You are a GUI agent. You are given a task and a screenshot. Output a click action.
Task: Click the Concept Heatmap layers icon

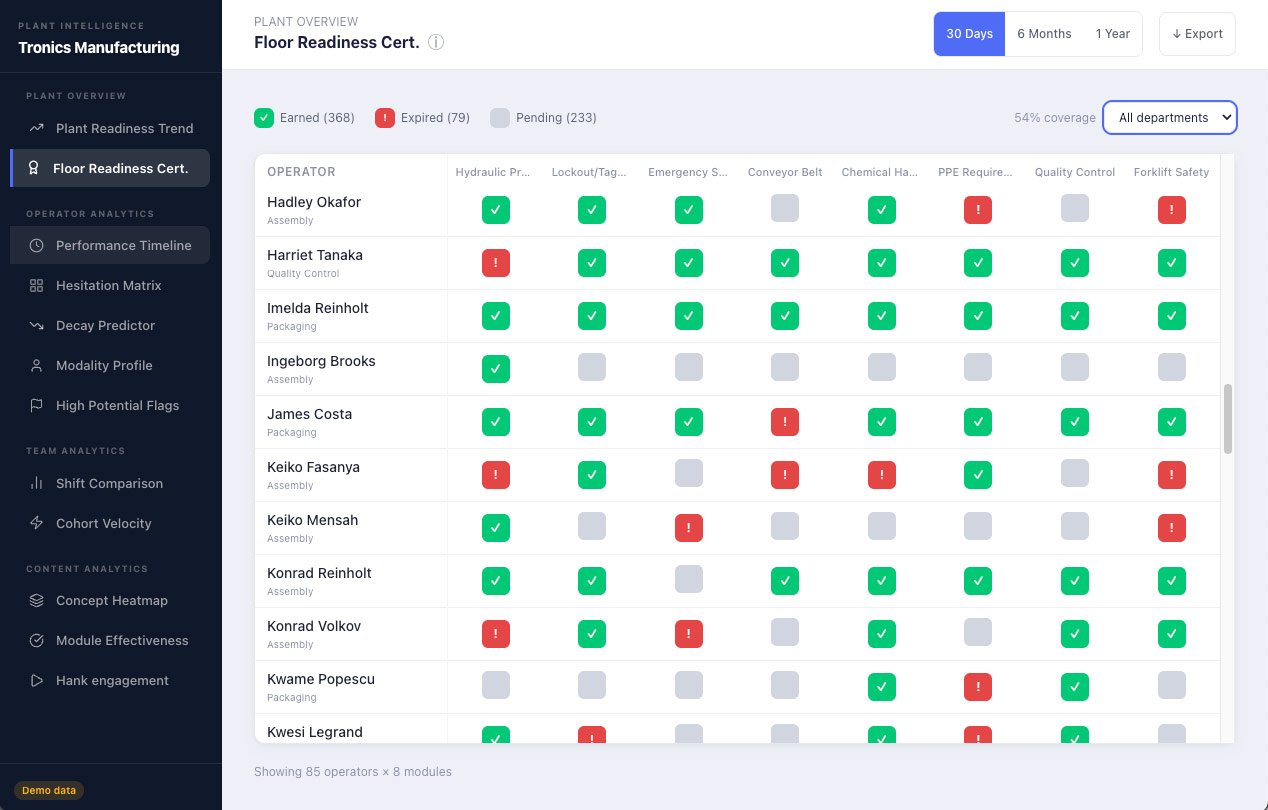37,600
